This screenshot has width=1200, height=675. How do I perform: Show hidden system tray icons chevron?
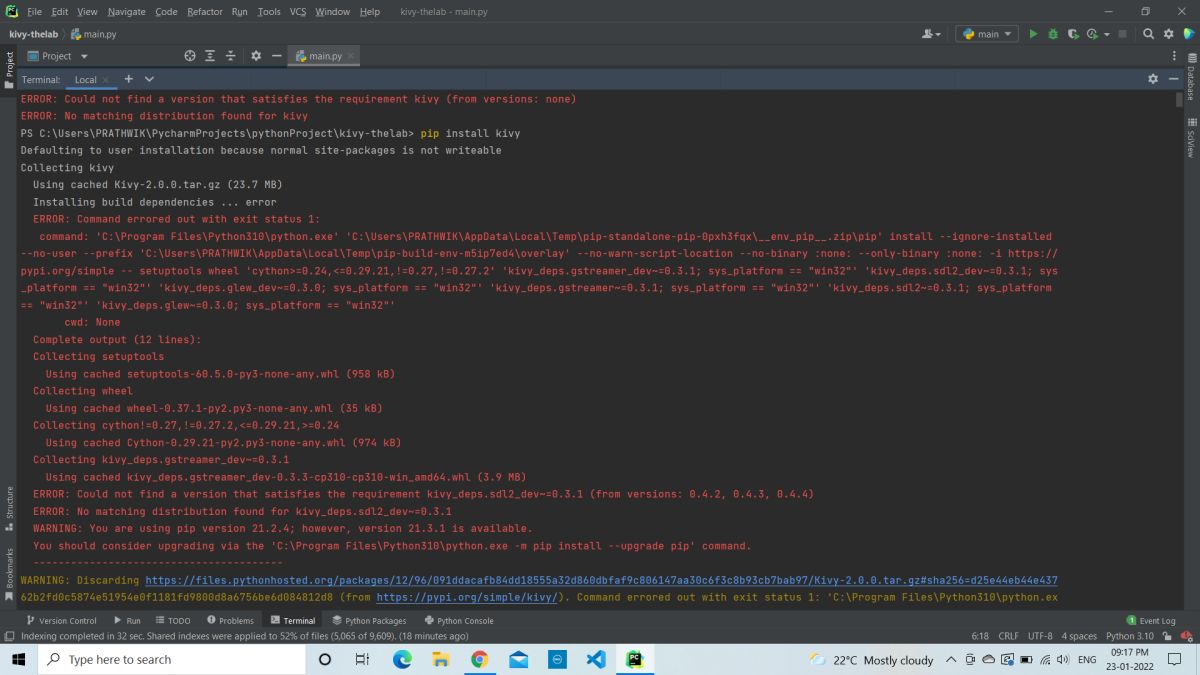951,660
